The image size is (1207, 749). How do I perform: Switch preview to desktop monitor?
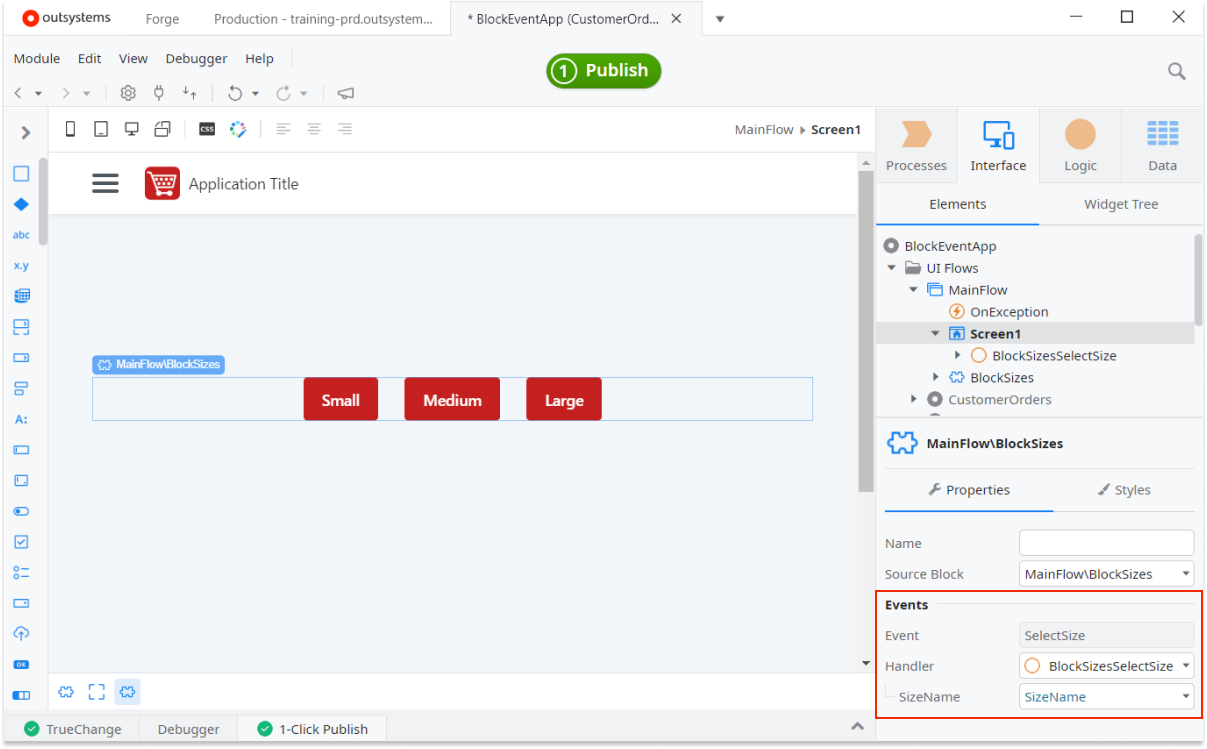tap(131, 129)
